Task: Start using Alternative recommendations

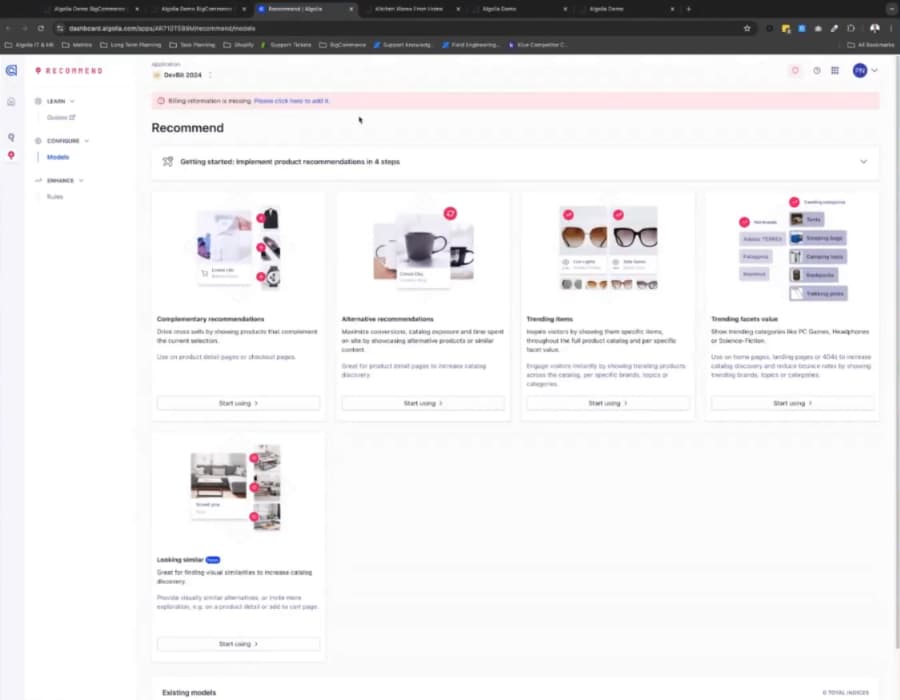Action: pos(423,403)
